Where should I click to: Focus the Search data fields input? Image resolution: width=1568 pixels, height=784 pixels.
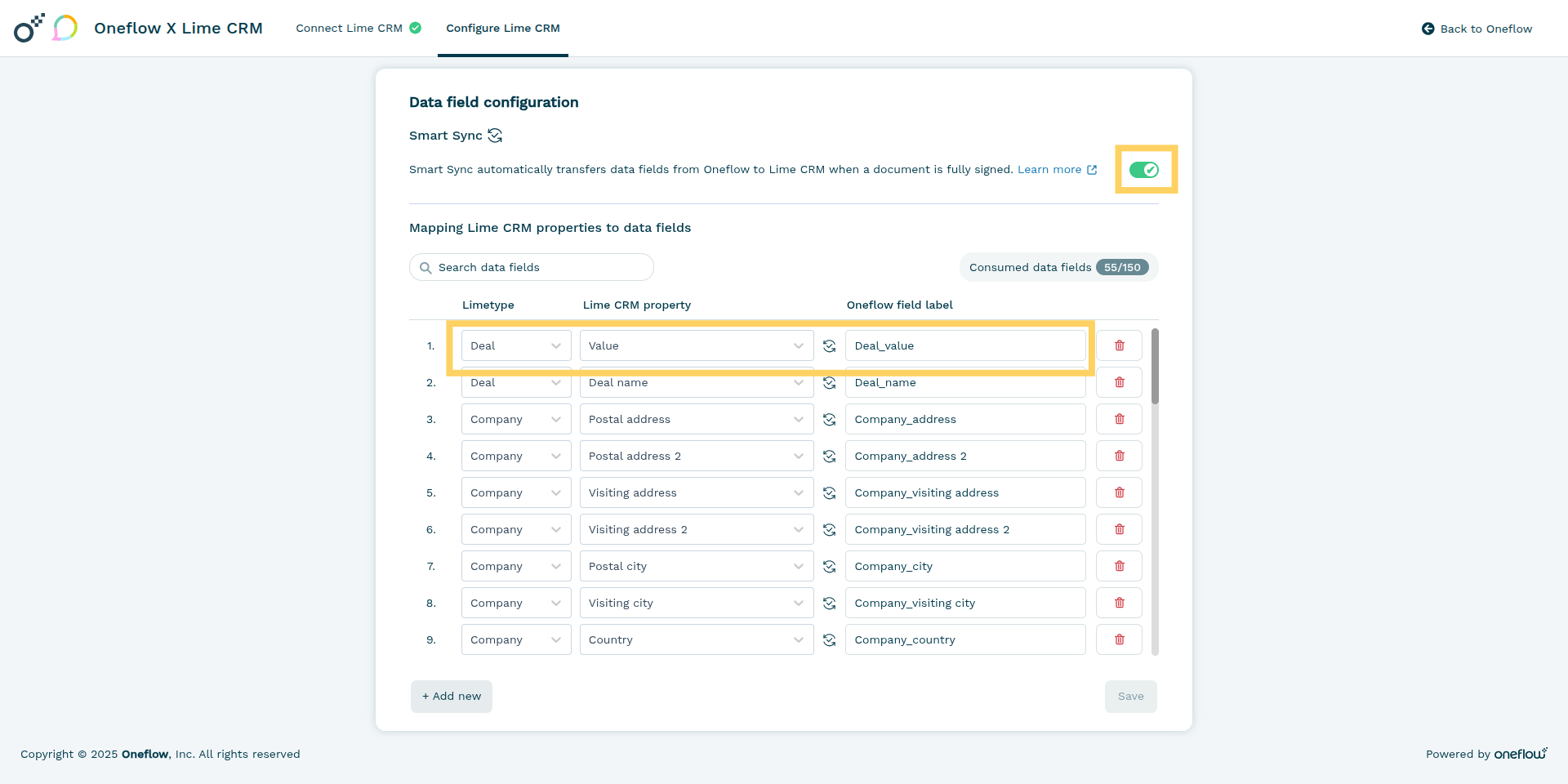click(532, 267)
